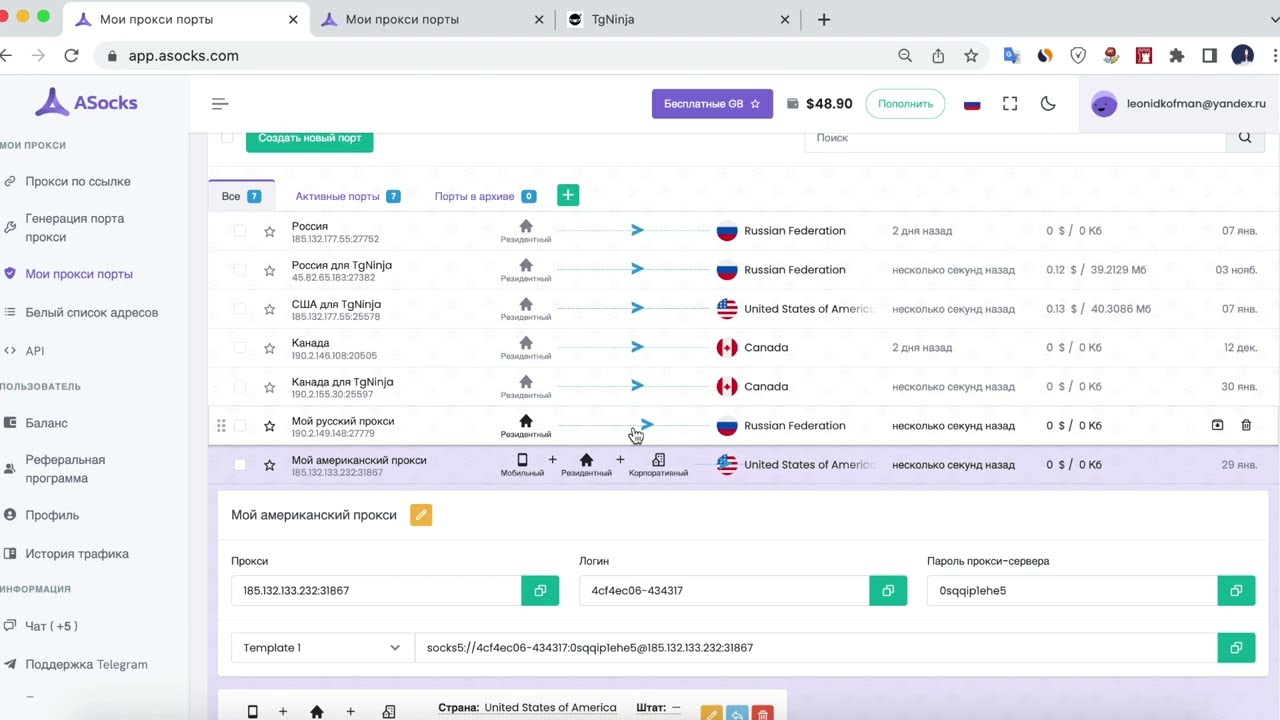This screenshot has width=1280, height=720.
Task: Bookmark page with star in address bar
Action: pos(971,56)
